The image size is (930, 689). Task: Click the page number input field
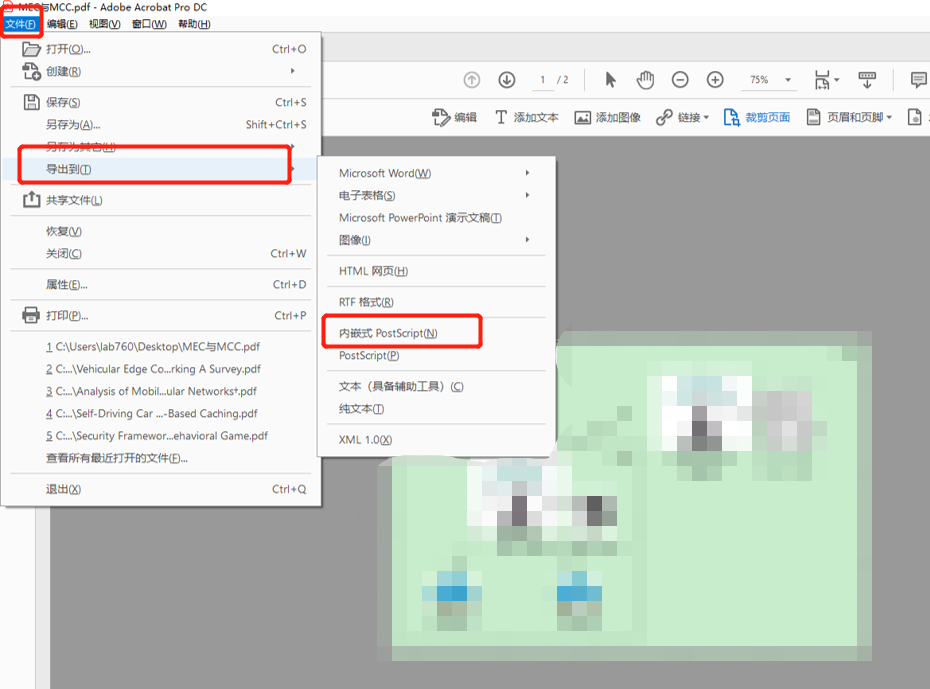[x=542, y=79]
